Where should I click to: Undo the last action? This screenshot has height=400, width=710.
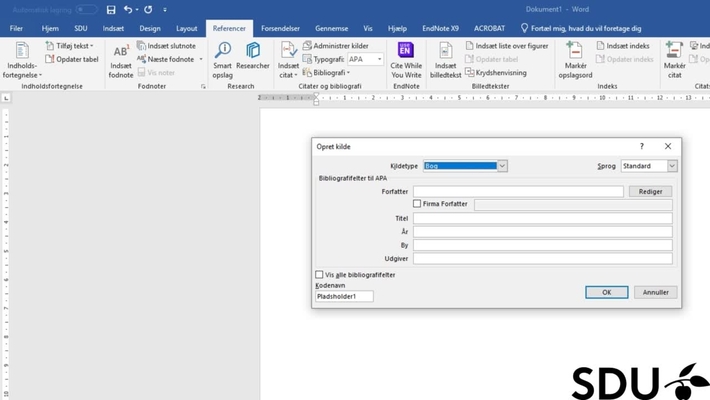pos(128,9)
